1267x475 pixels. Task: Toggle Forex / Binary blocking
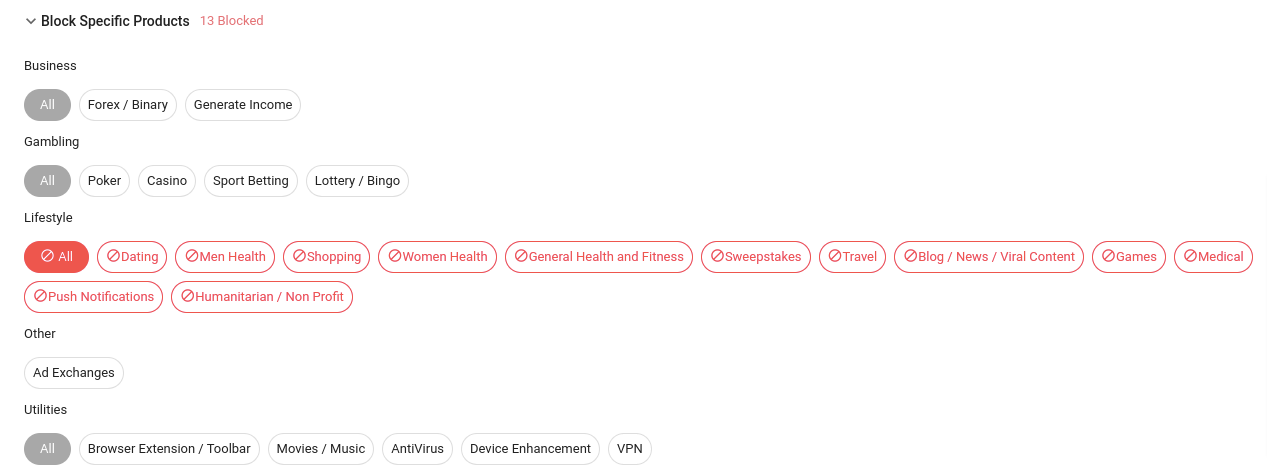pos(128,105)
